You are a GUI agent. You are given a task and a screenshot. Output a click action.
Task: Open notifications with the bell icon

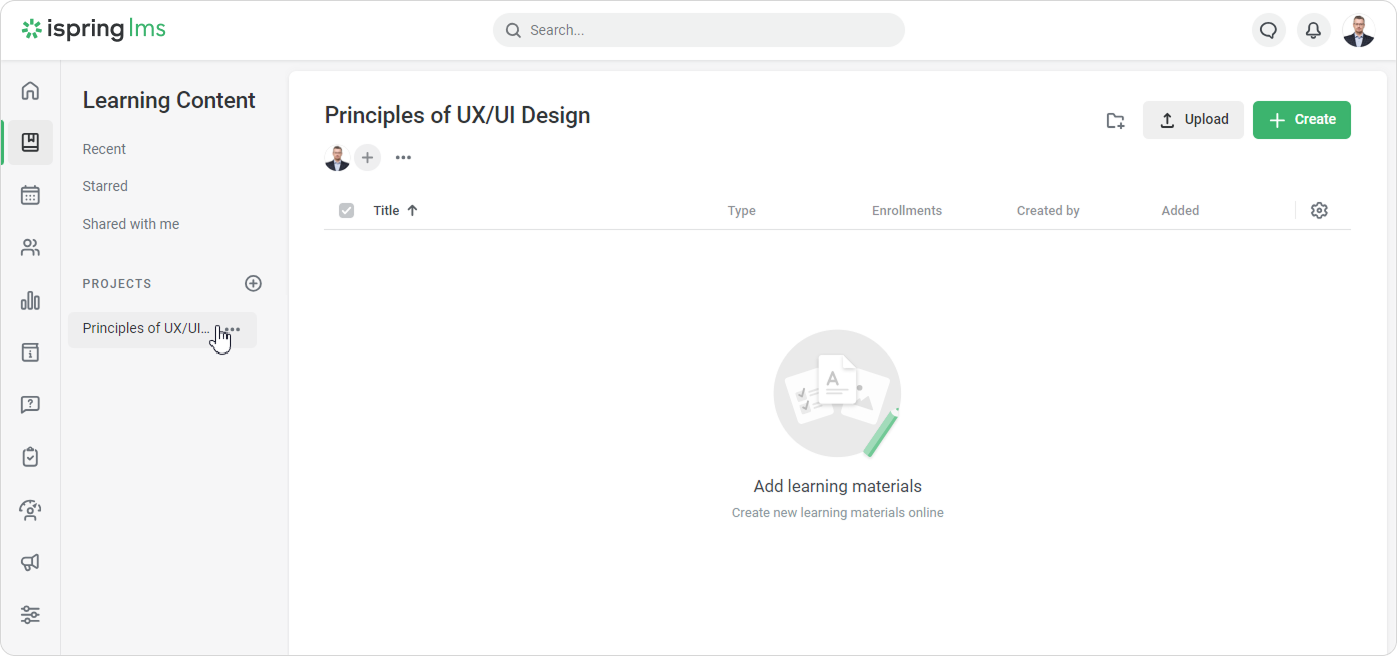pos(1313,30)
